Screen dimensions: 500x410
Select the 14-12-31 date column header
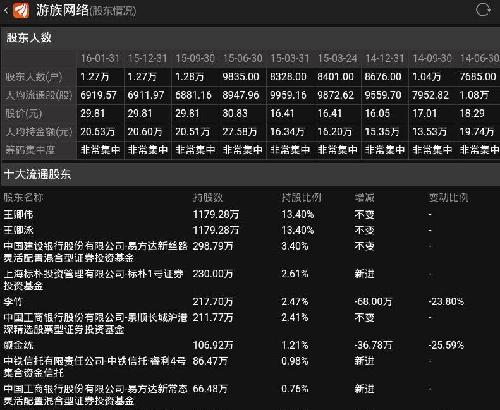pyautogui.click(x=385, y=58)
